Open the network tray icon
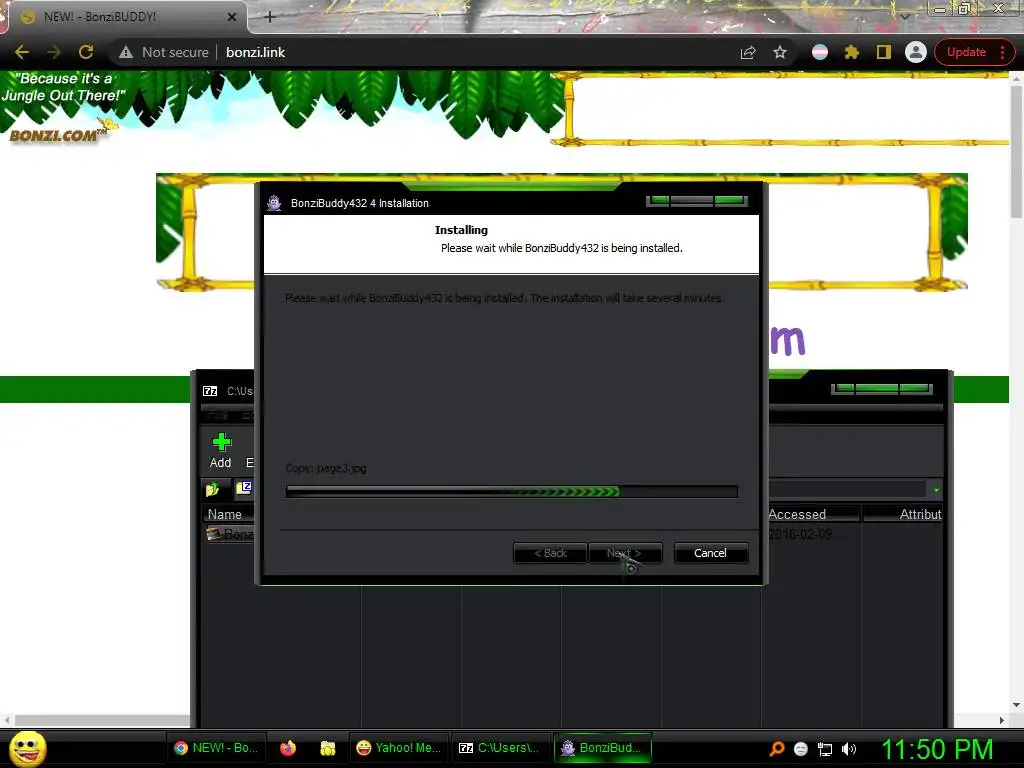Viewport: 1024px width, 768px height. click(x=825, y=749)
